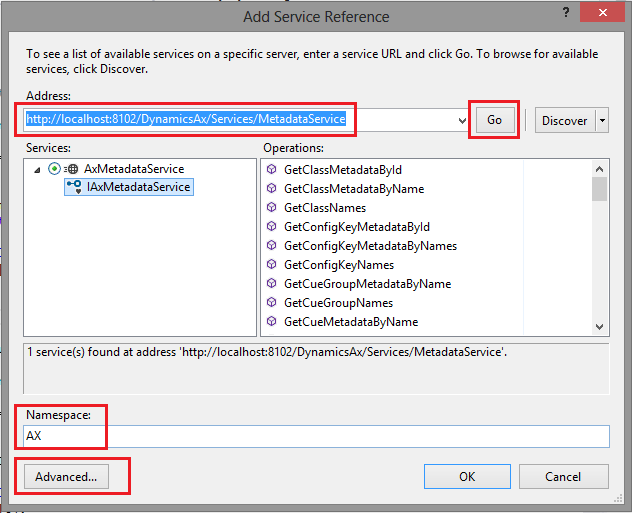Click the operations list scroll-down arrow
The width and height of the screenshot is (632, 513).
[x=599, y=326]
